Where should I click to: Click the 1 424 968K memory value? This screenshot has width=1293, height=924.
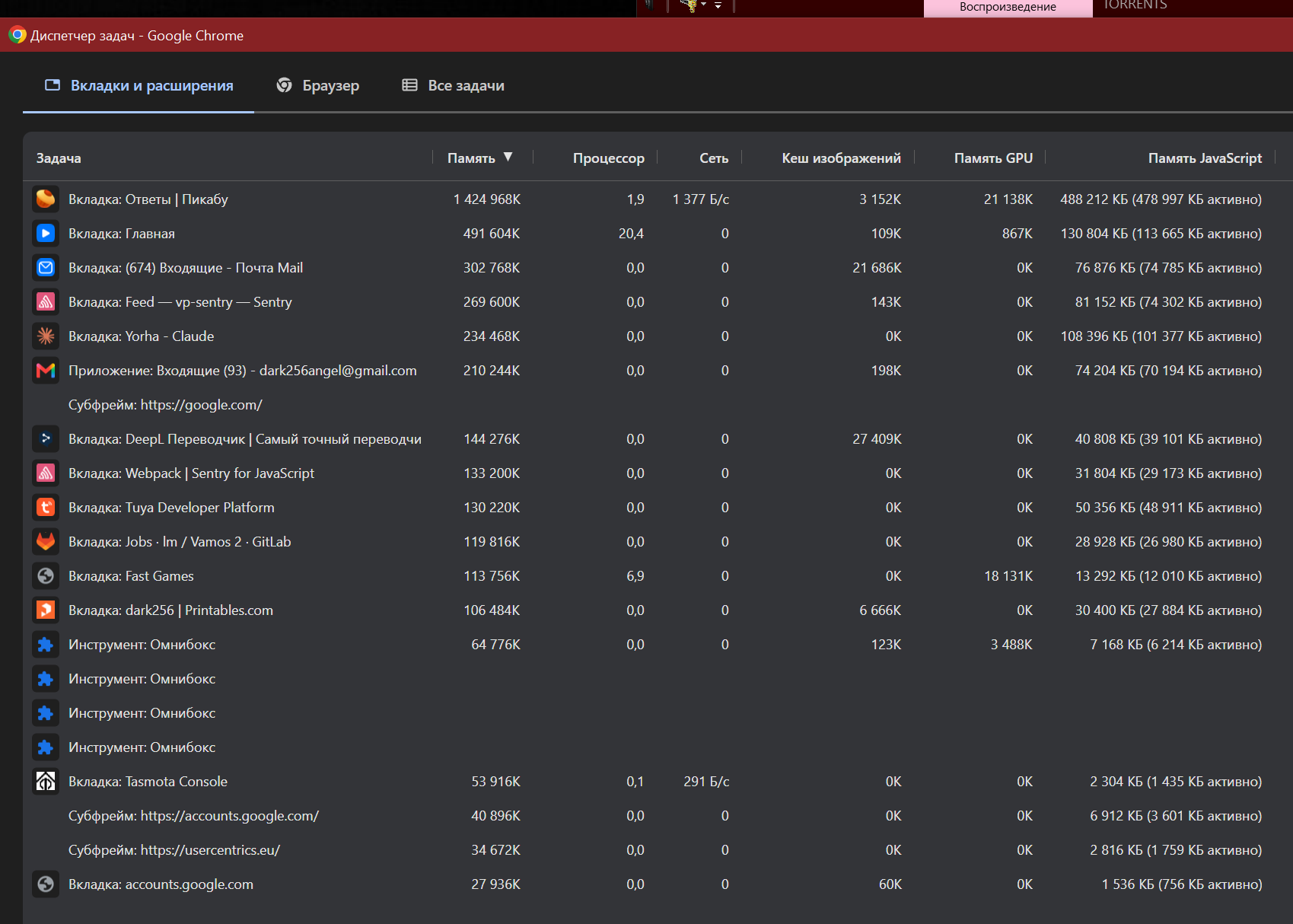(x=487, y=199)
